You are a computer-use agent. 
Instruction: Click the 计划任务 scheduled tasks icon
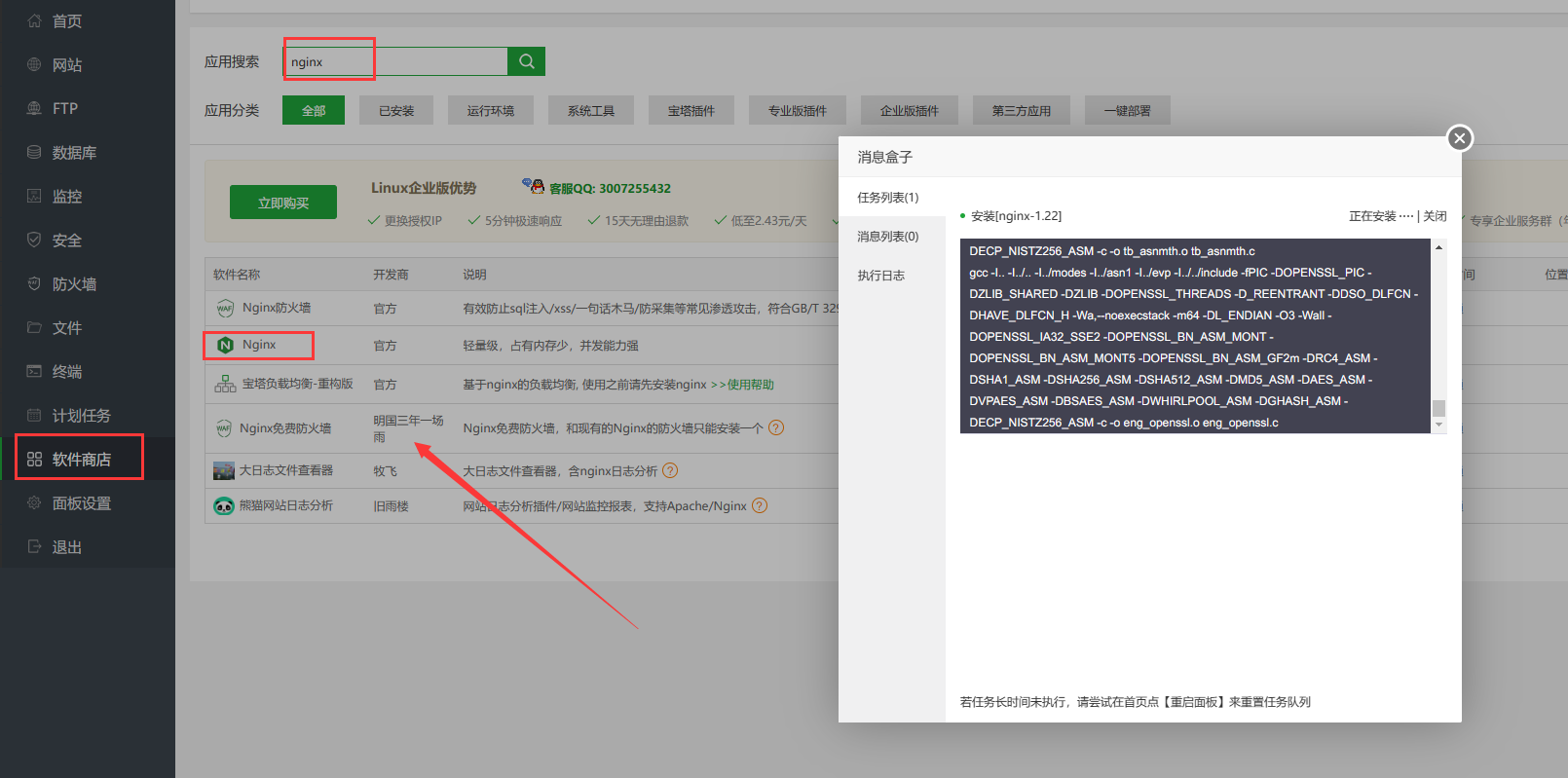pyautogui.click(x=34, y=415)
